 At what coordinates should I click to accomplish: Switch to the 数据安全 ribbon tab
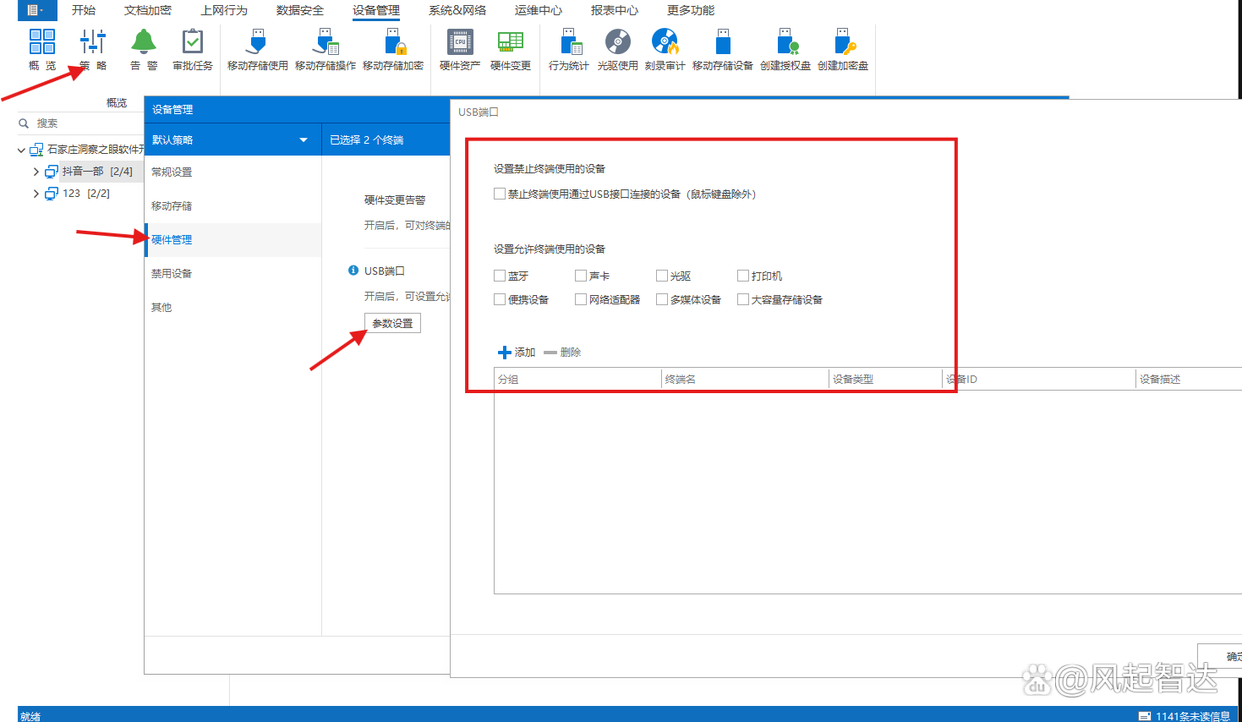click(300, 10)
